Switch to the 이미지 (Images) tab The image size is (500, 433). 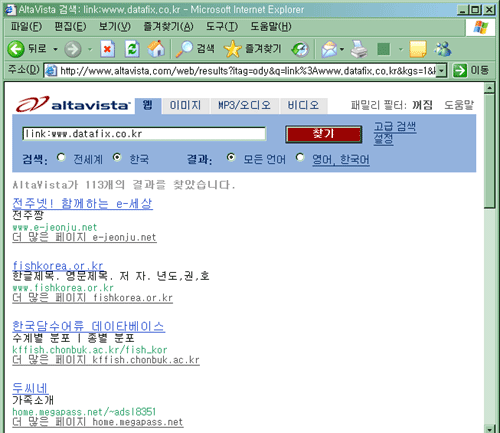point(185,105)
